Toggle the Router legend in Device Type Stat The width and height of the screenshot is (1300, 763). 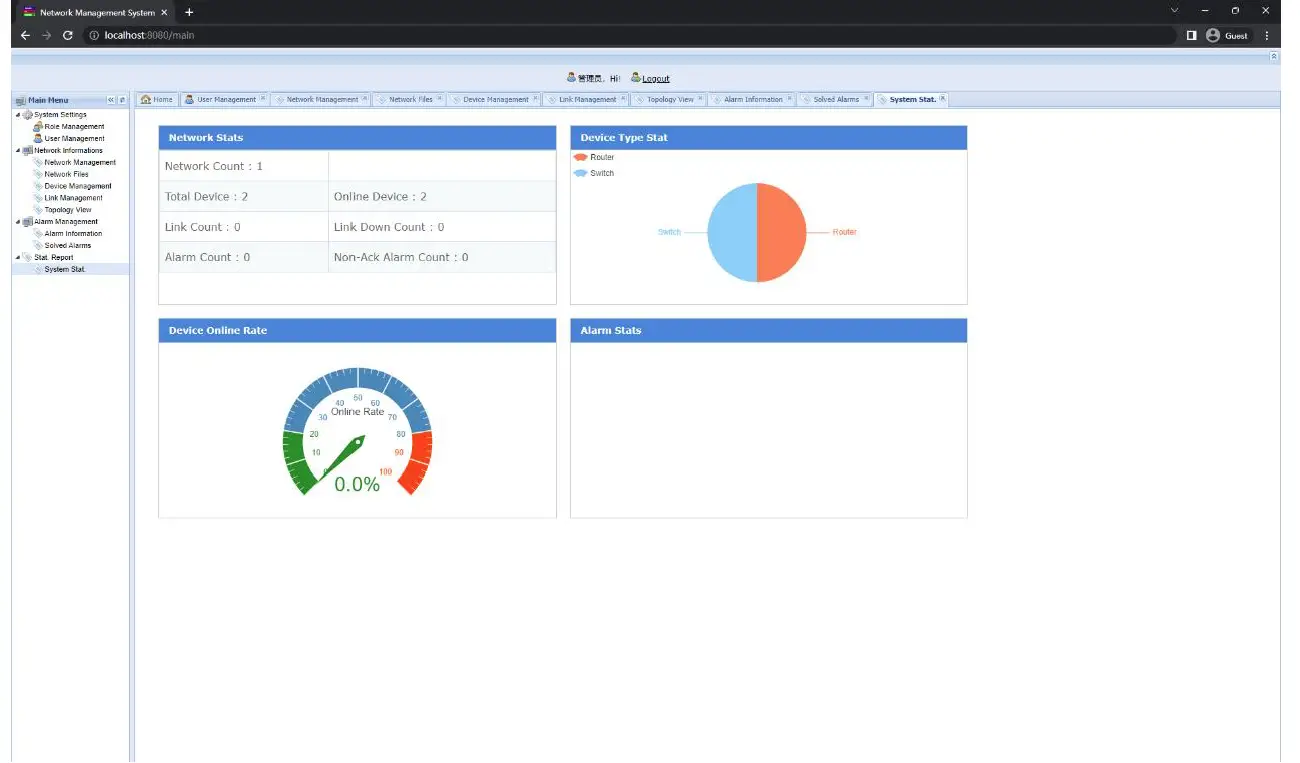597,157
